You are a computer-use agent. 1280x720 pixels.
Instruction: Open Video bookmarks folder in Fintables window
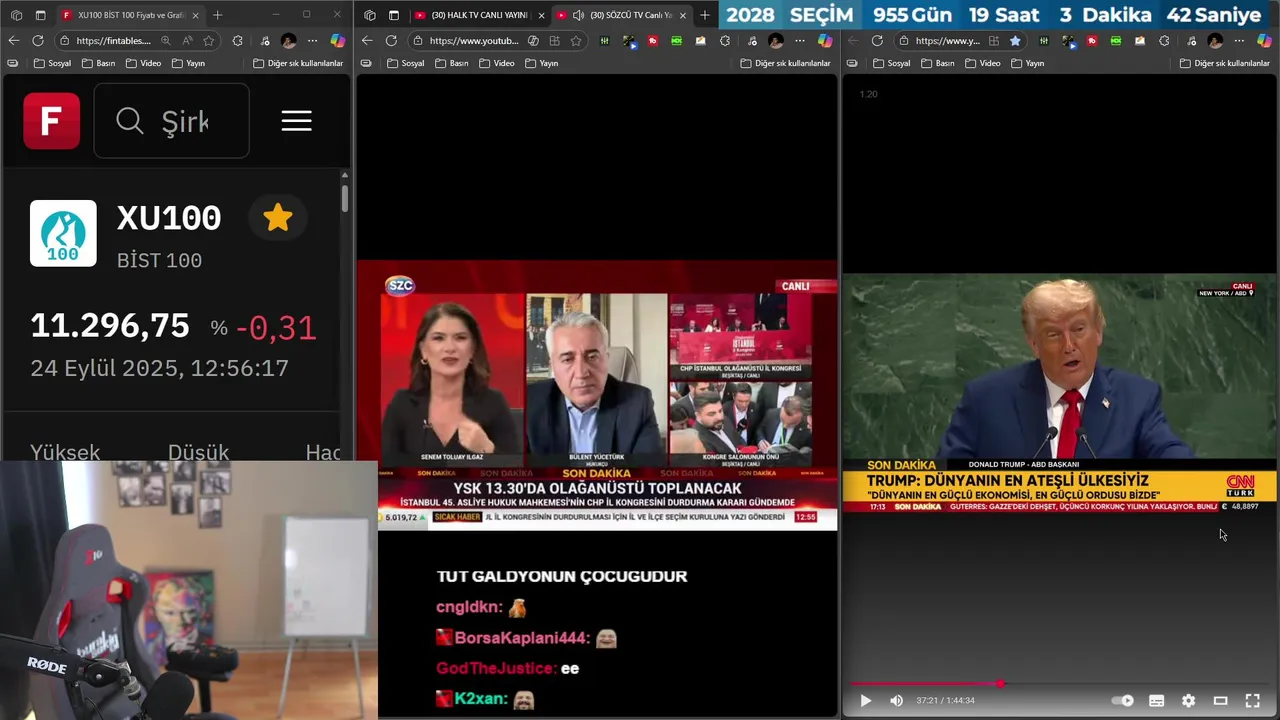point(143,63)
